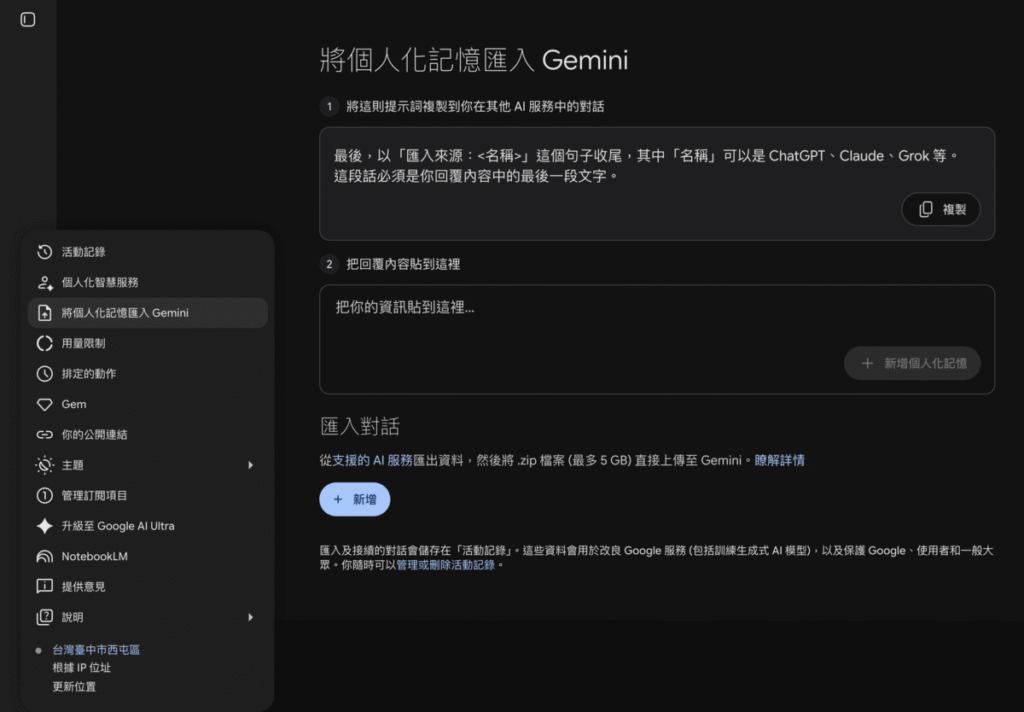Click the plus icon in blue 新增 button
This screenshot has width=1024, height=712.
pos(338,500)
